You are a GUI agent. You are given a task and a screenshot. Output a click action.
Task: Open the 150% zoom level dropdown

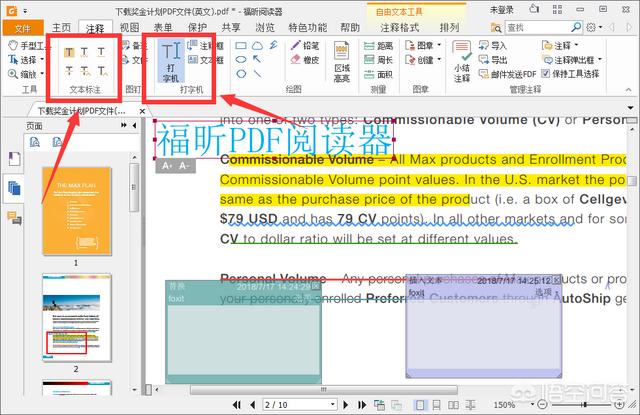(532, 404)
